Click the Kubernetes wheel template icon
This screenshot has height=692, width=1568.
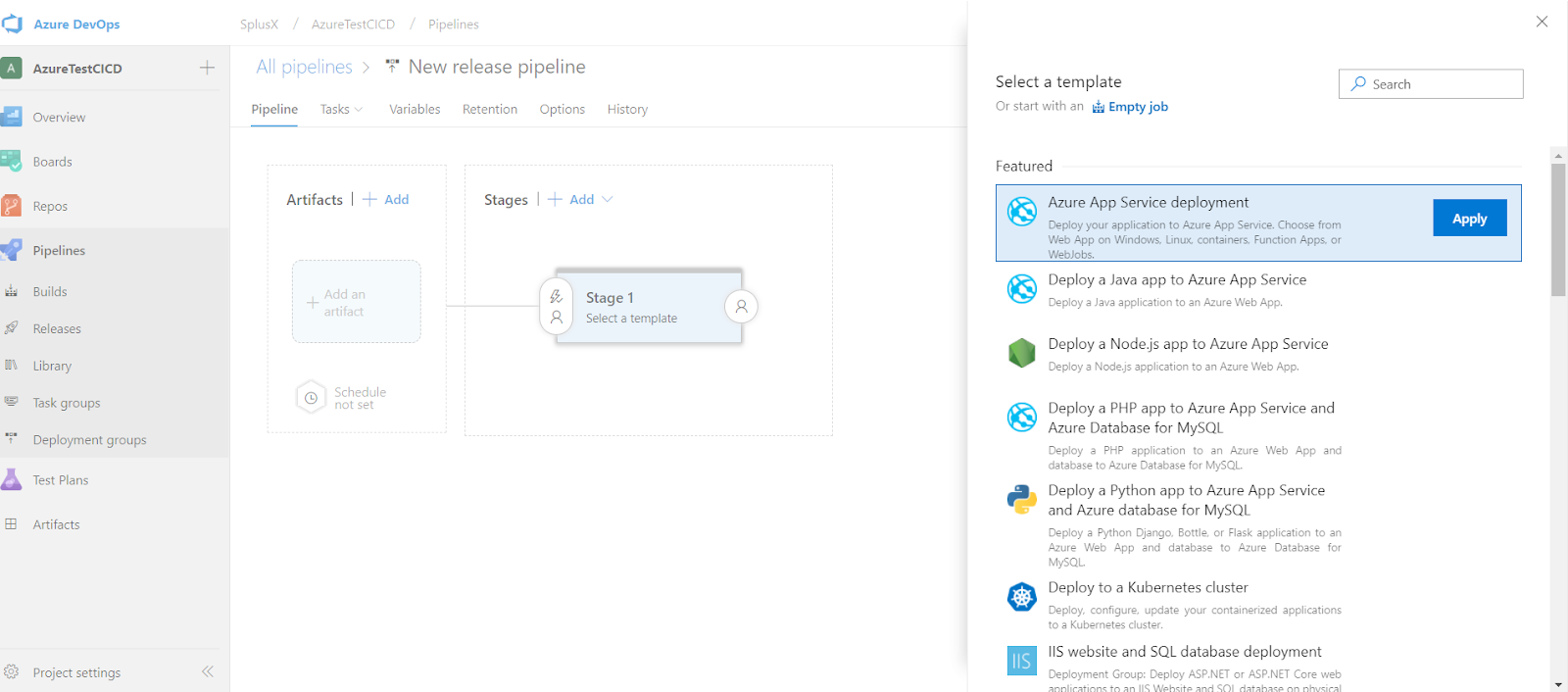pos(1022,596)
